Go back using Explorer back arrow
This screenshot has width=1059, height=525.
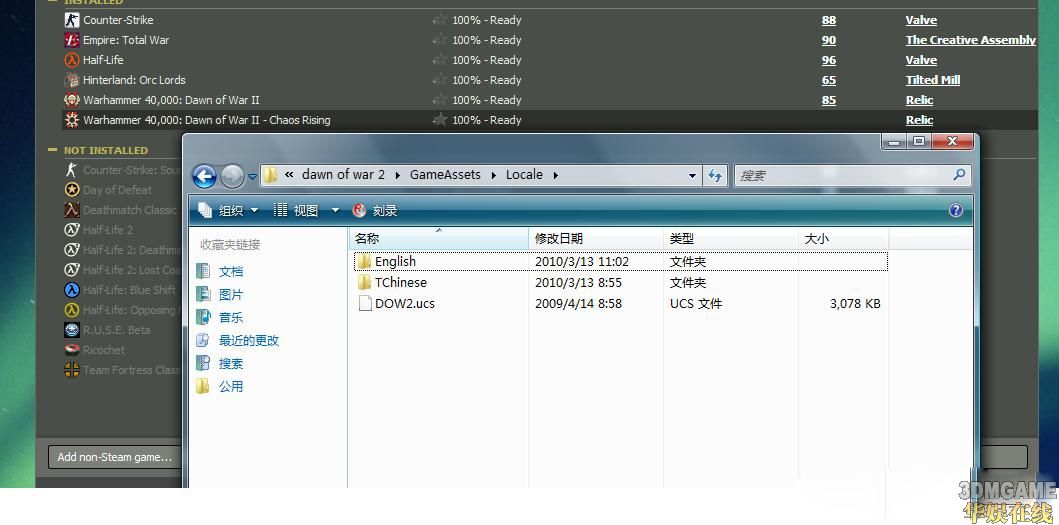coord(205,176)
